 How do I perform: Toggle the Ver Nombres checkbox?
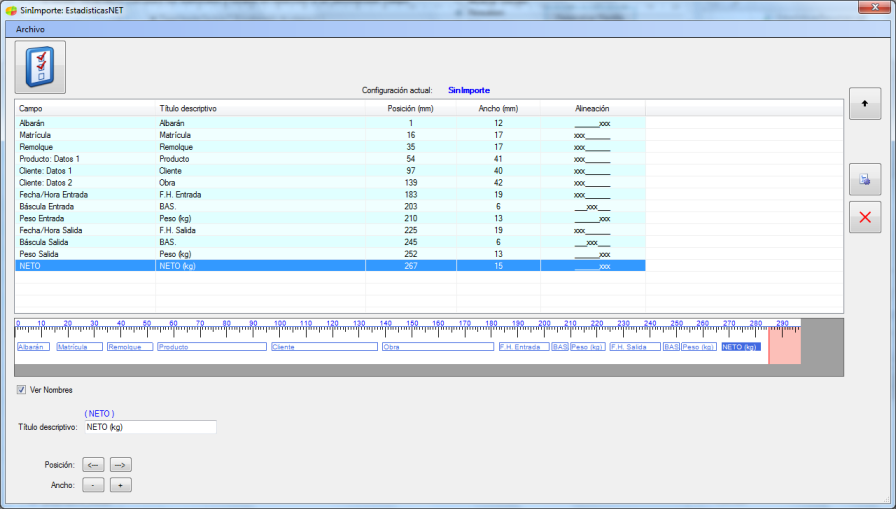coord(21,390)
